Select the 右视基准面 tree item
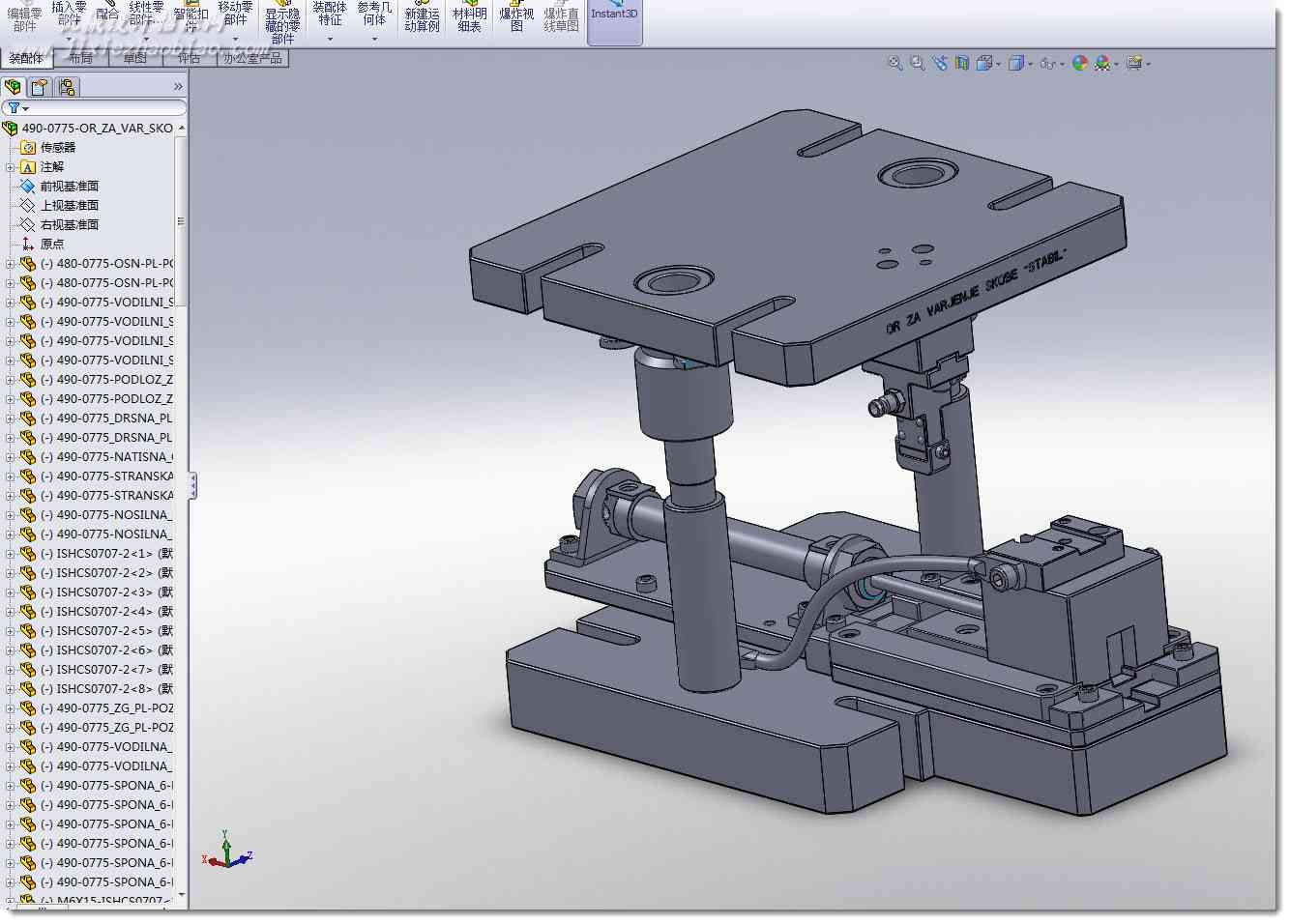The width and height of the screenshot is (1290, 924). coord(70,225)
